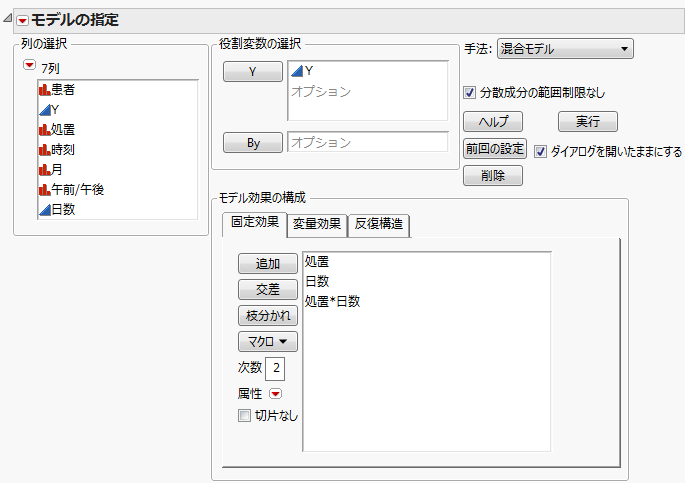The width and height of the screenshot is (685, 483).
Task: Open the マクロ dropdown button
Action: [x=268, y=342]
